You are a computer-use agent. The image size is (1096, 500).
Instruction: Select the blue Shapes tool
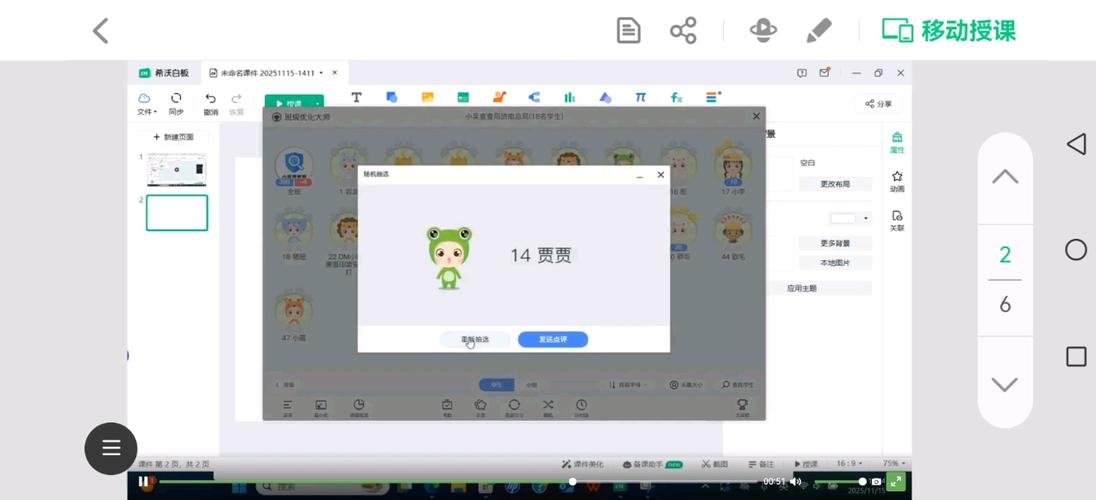click(x=391, y=97)
